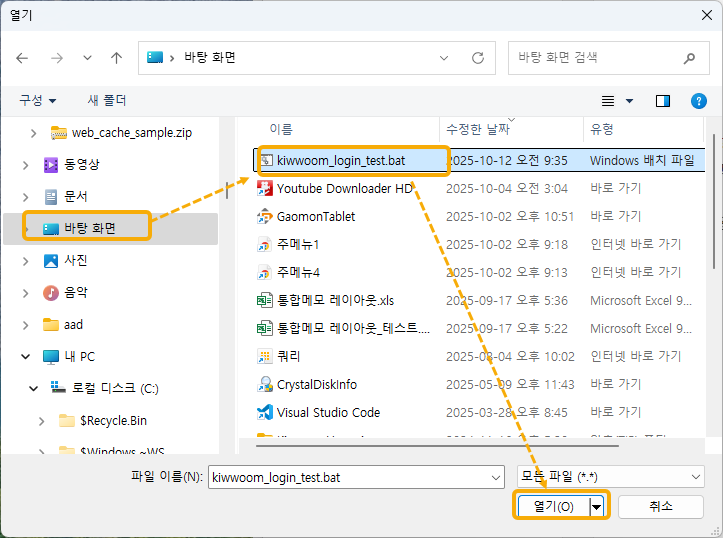Sort files by 수정한 날짜 column

click(478, 130)
